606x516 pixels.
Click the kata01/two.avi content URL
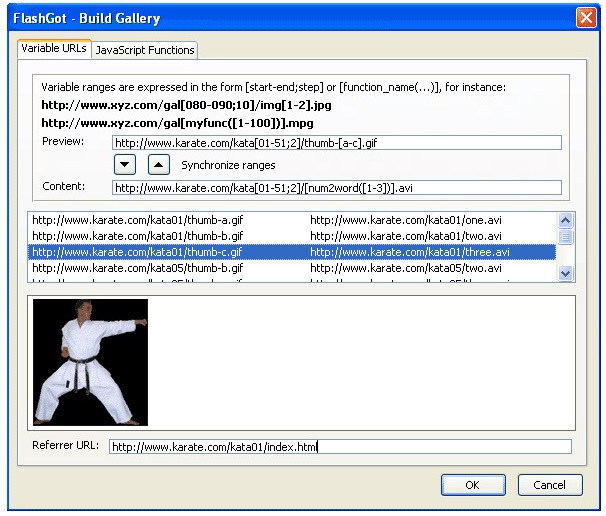point(406,236)
